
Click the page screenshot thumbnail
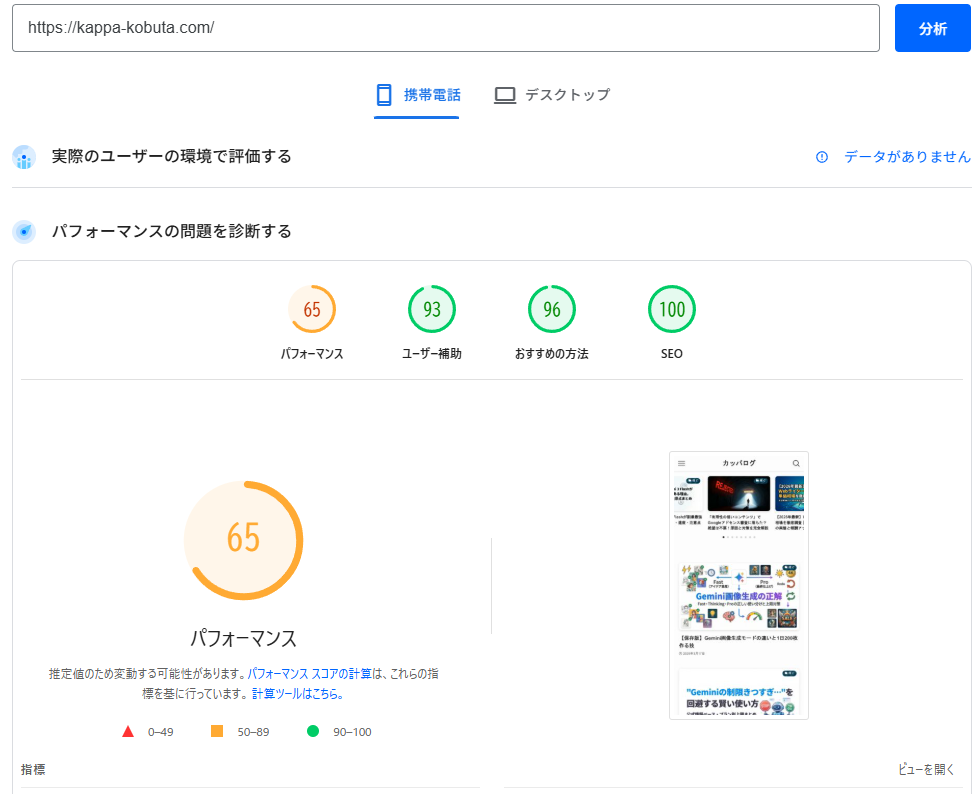(739, 585)
